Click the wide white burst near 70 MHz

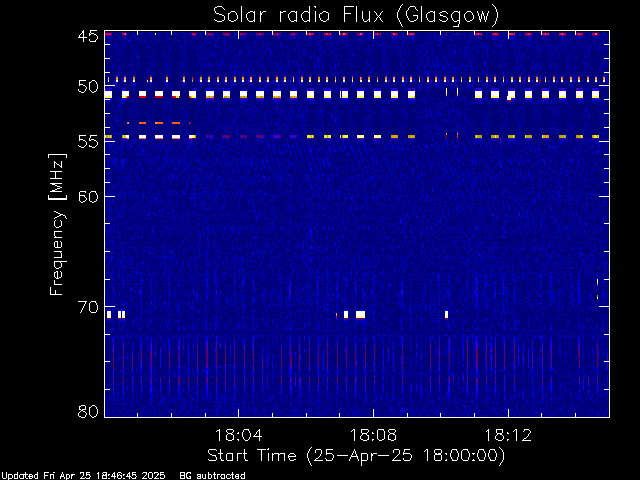[x=360, y=315]
